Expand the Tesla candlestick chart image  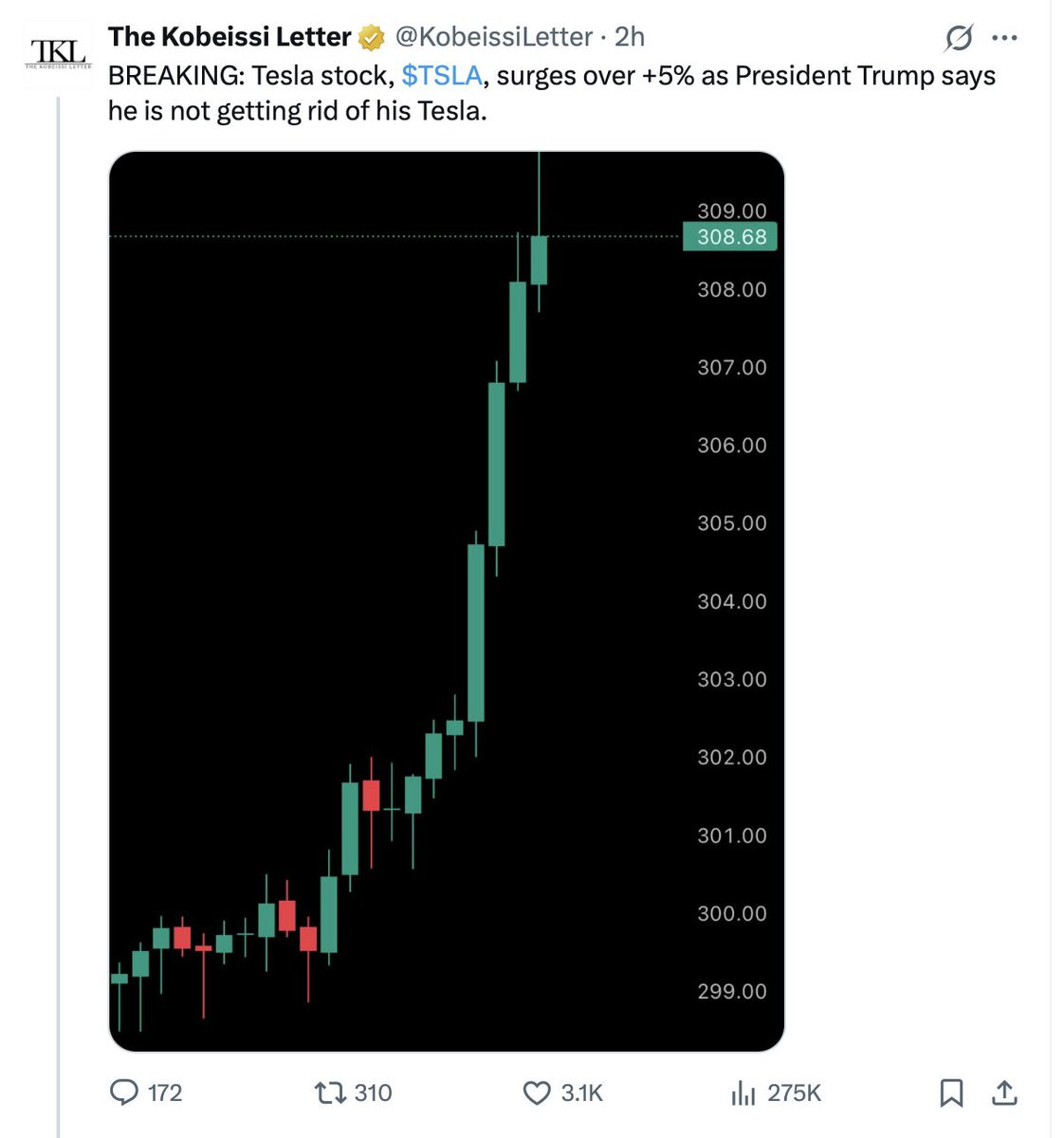click(x=447, y=601)
